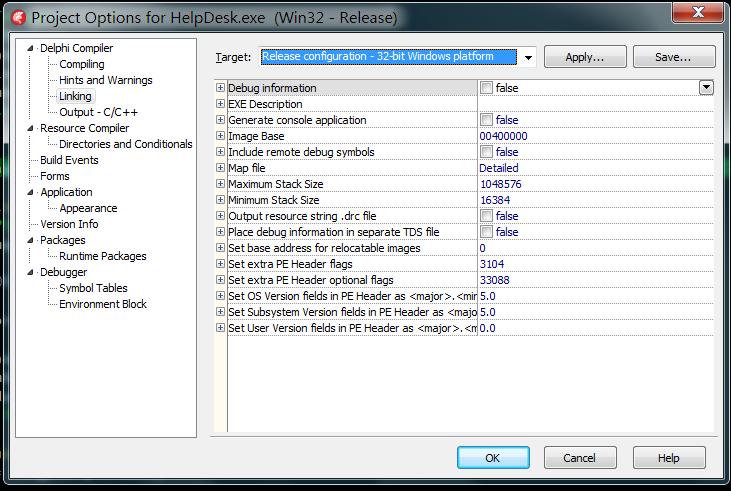Image resolution: width=731 pixels, height=491 pixels.
Task: Click the PE Header optional flags value 33088
Action: (596, 280)
